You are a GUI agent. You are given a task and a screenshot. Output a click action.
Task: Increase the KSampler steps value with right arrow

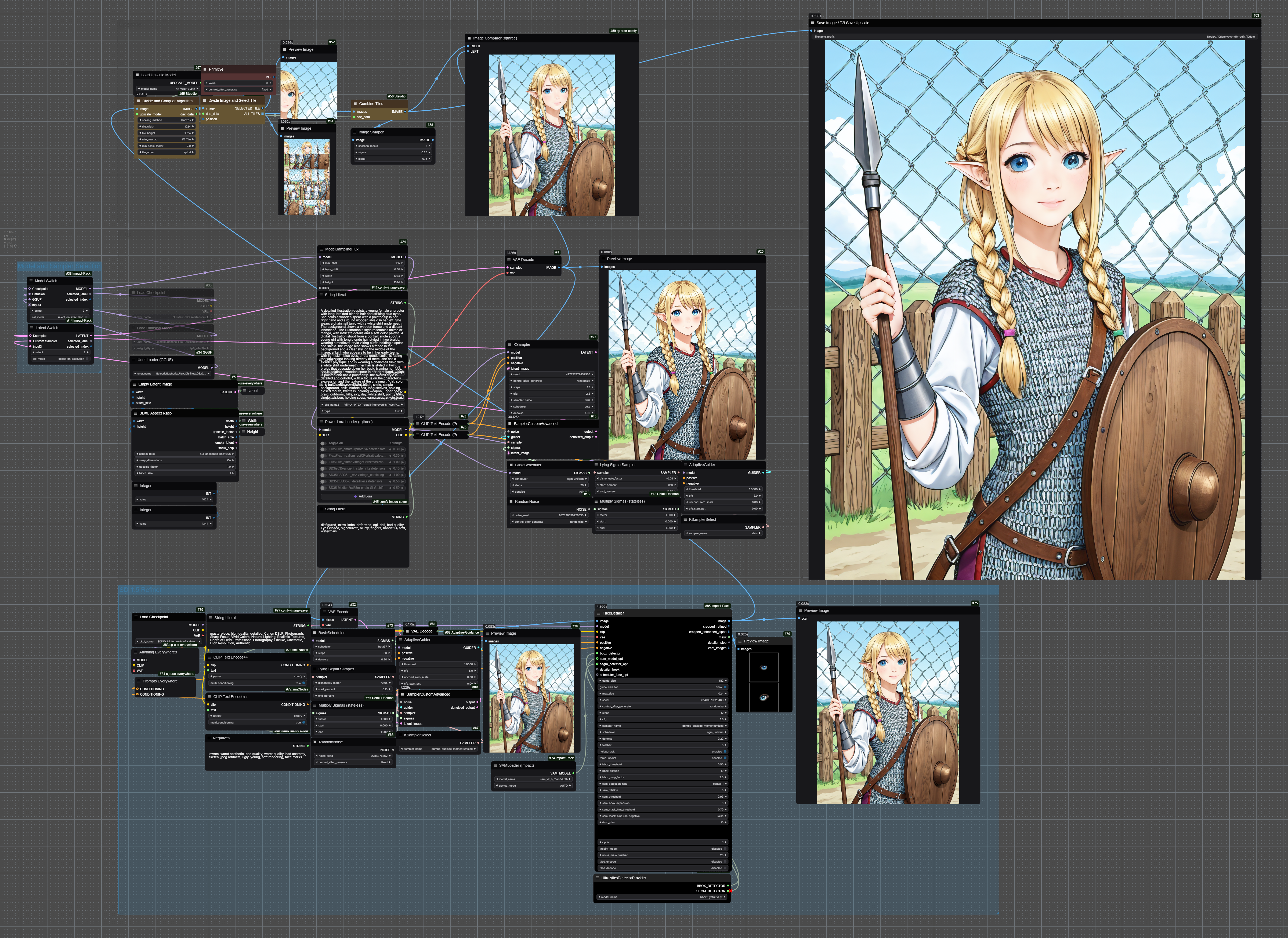[592, 387]
